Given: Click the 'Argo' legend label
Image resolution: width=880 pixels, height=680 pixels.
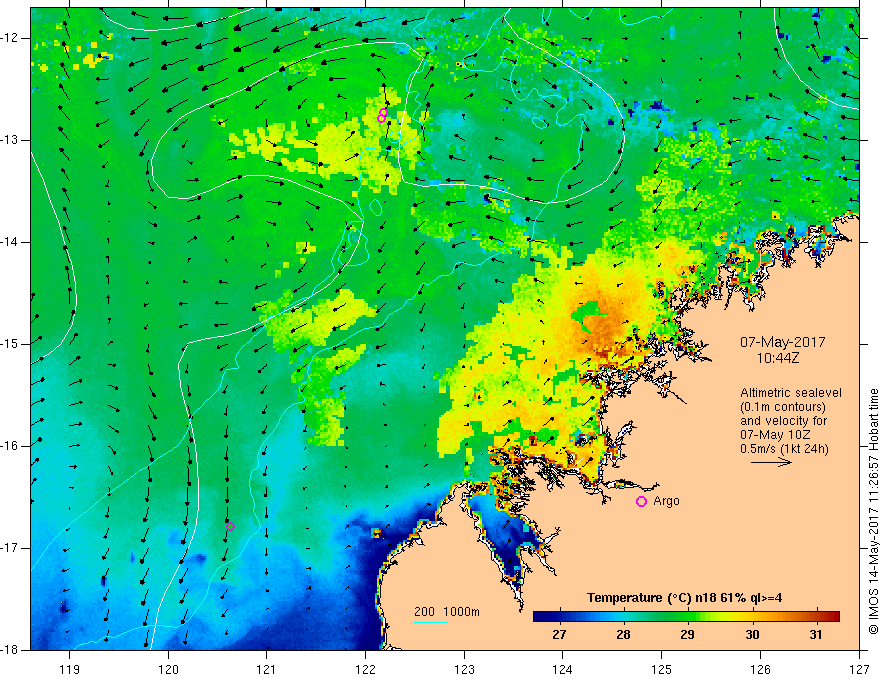Looking at the screenshot, I should click(x=666, y=501).
